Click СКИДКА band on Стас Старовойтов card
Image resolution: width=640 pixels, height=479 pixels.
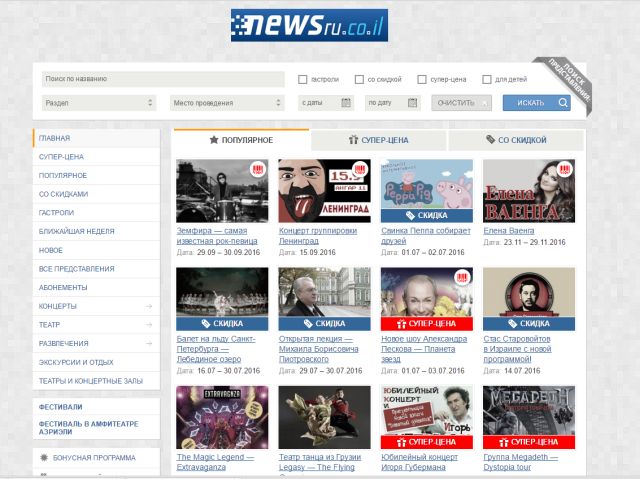529,324
